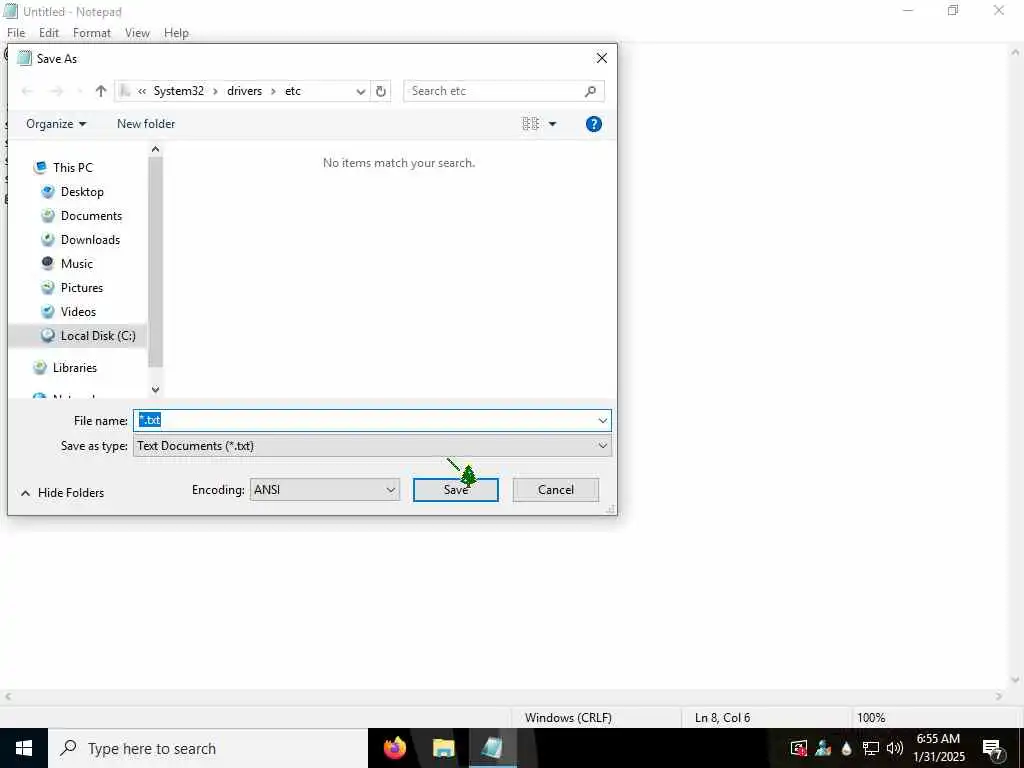Open the Save As help icon
The height and width of the screenshot is (768, 1024).
594,124
